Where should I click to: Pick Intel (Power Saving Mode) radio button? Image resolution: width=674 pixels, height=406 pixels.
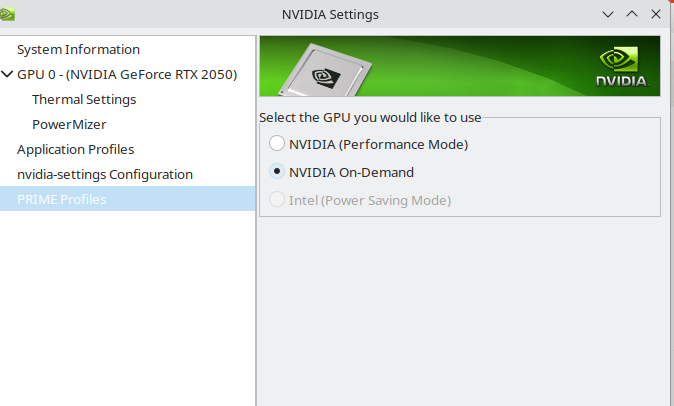pos(277,200)
